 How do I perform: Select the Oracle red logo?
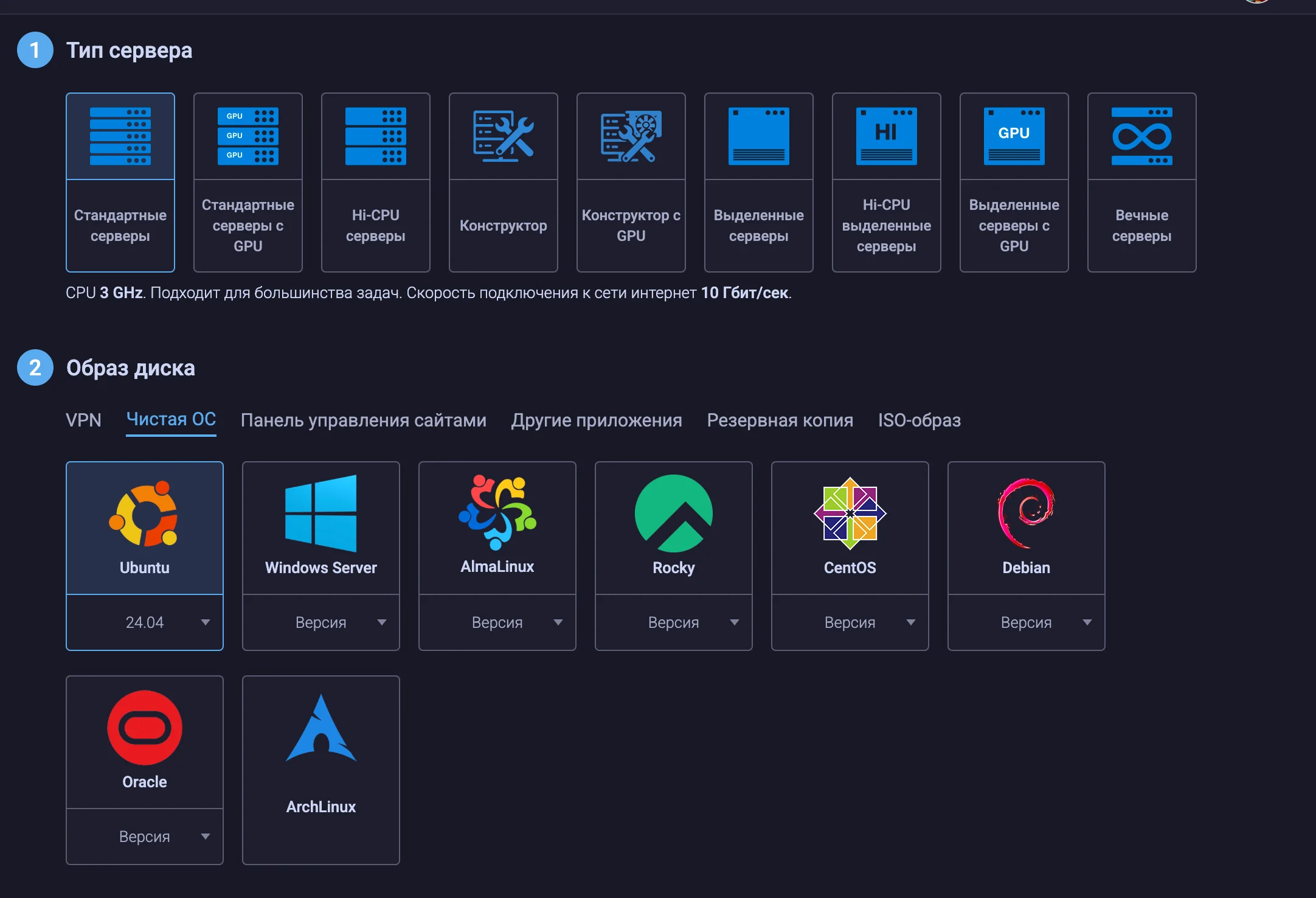tap(145, 728)
